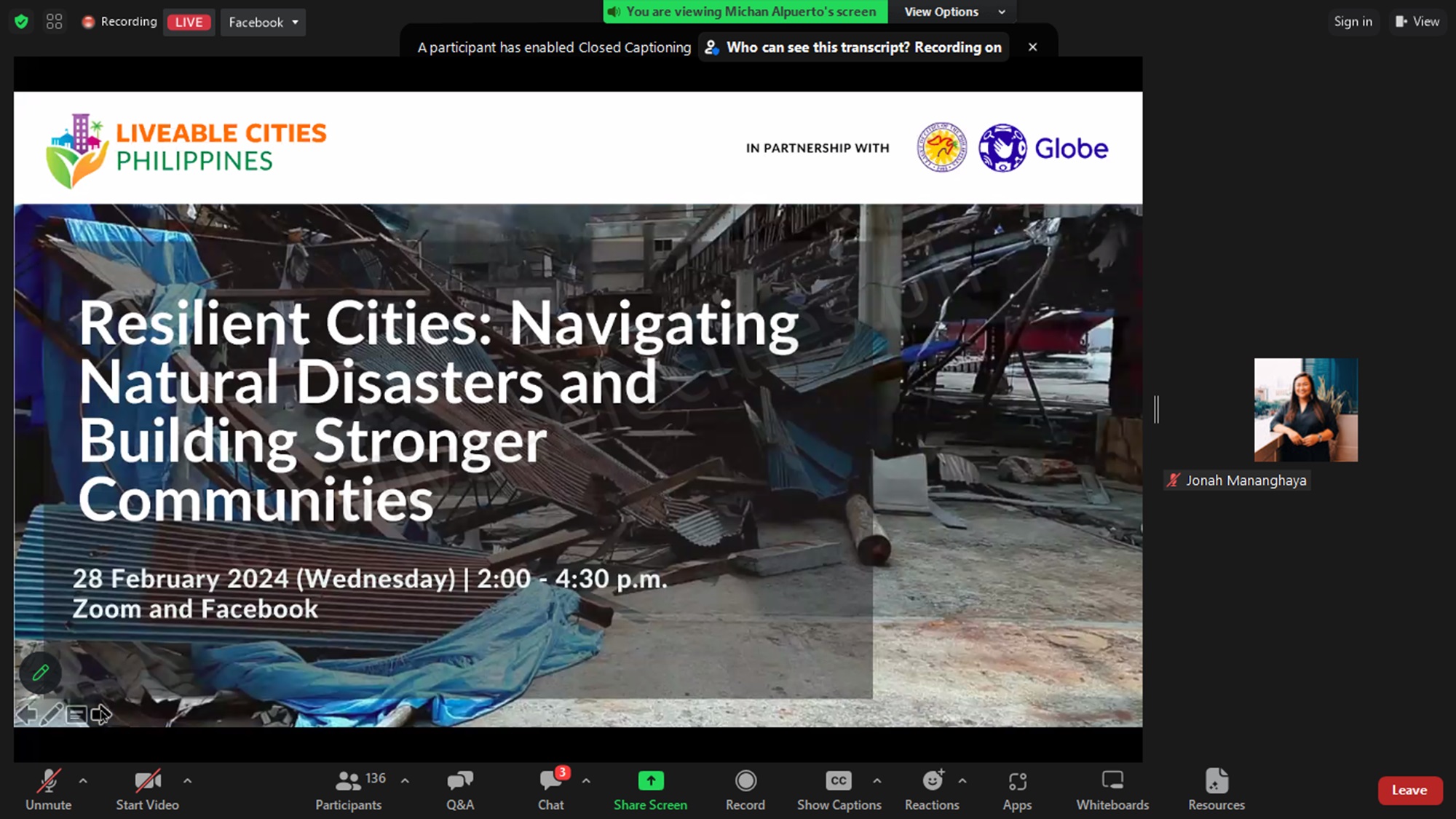Viewport: 1456px width, 819px height.
Task: Click the Sign in button
Action: point(1353,22)
